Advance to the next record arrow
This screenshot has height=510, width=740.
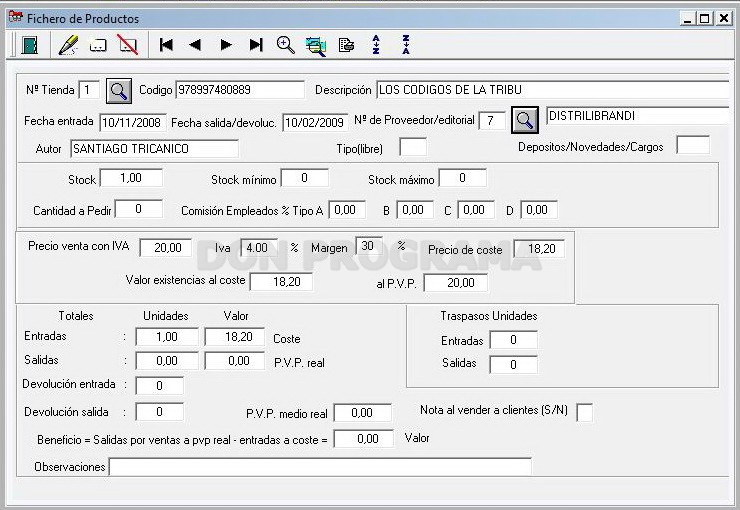click(x=226, y=45)
